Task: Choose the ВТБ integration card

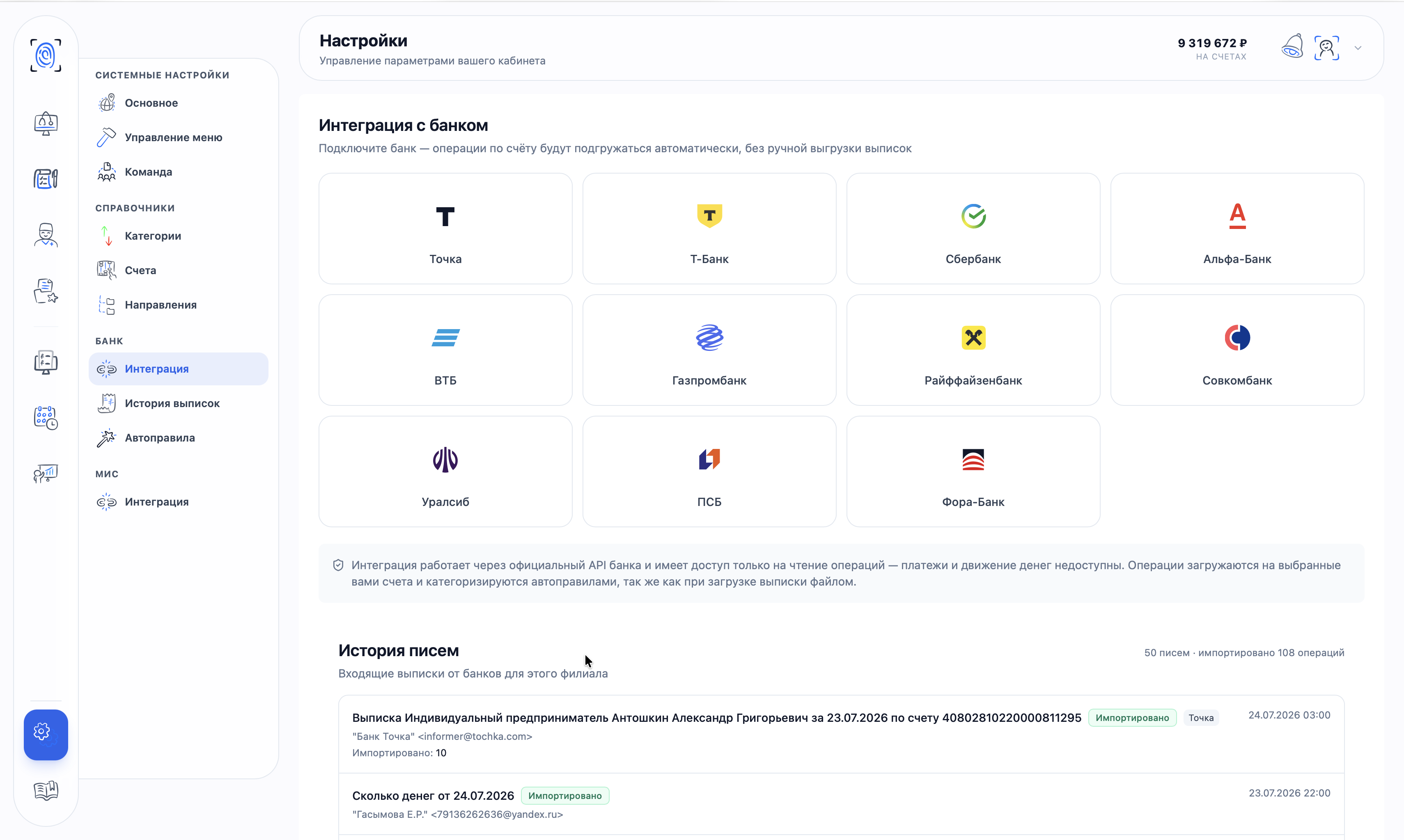Action: click(445, 350)
